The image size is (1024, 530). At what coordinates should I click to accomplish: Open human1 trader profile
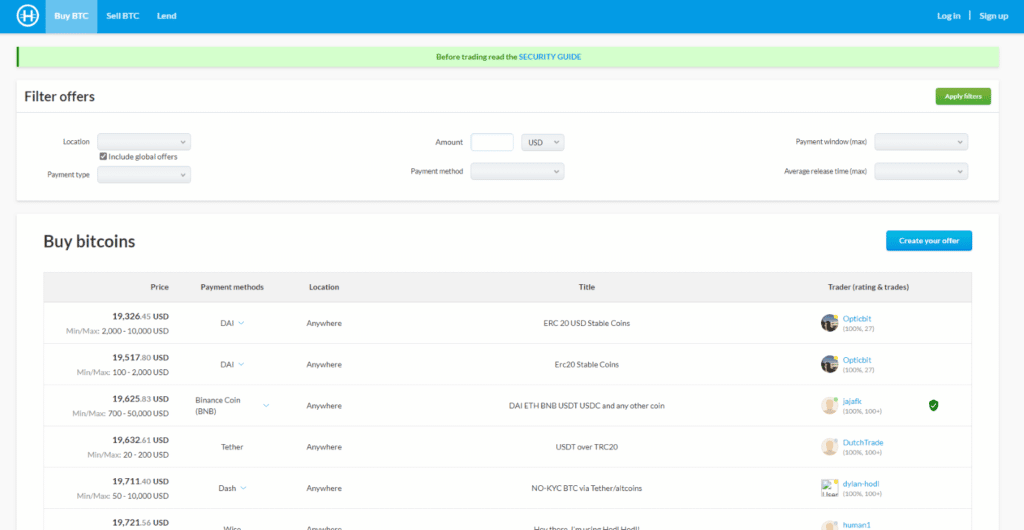point(857,524)
